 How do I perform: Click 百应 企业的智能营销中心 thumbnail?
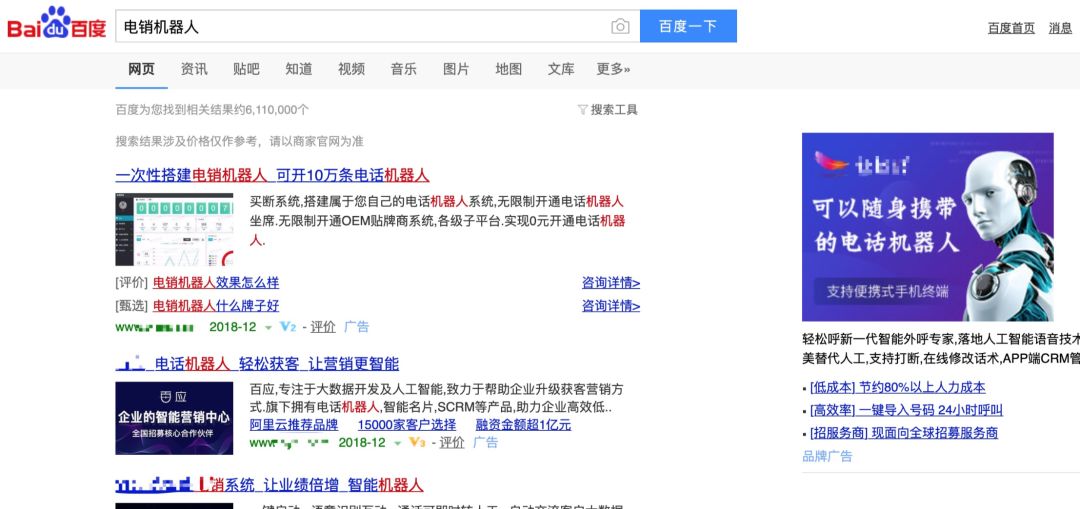coord(174,418)
